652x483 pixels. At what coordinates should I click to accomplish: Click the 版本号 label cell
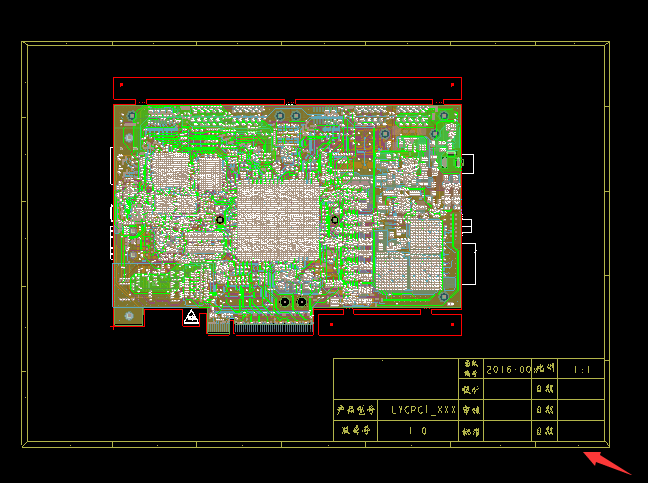click(x=356, y=431)
